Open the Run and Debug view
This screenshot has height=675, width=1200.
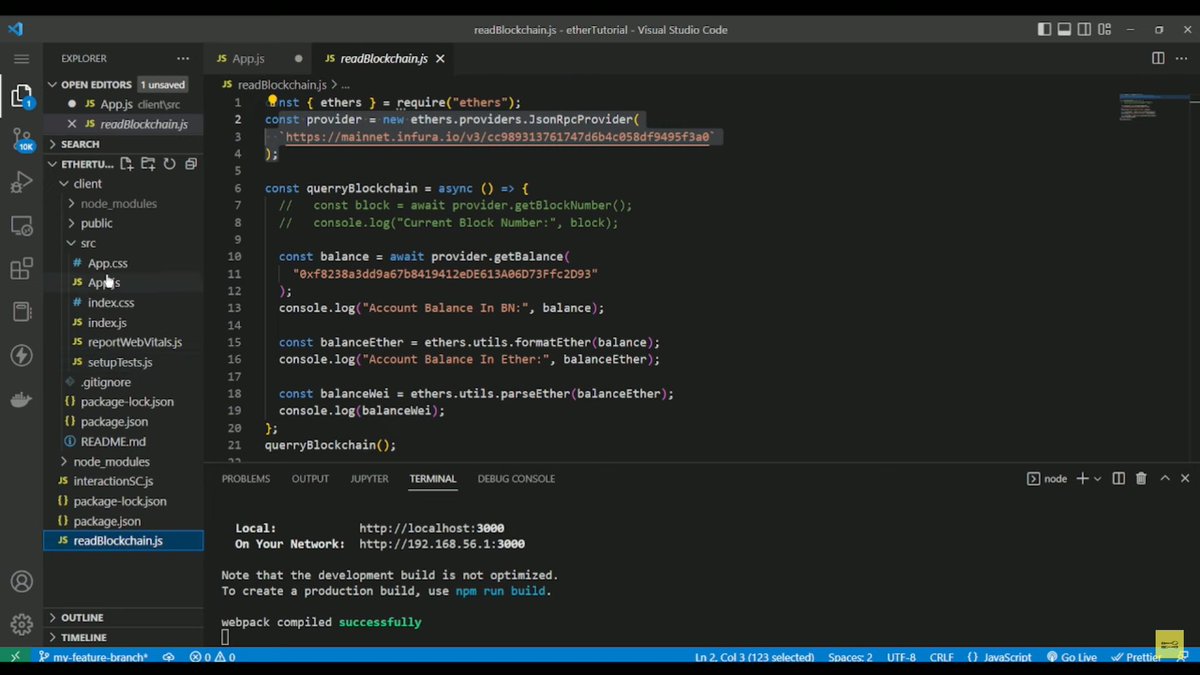click(x=21, y=183)
